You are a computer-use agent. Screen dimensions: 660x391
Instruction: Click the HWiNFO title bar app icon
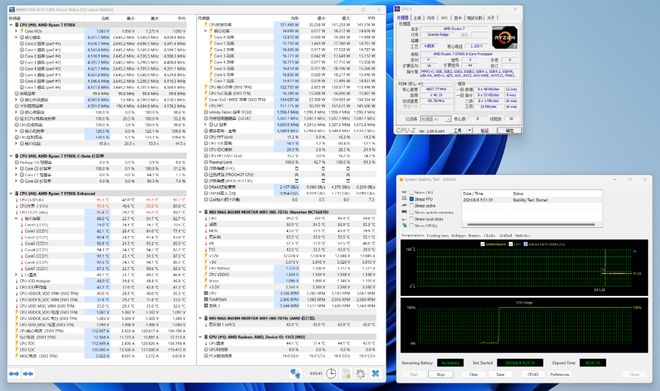tap(11, 9)
